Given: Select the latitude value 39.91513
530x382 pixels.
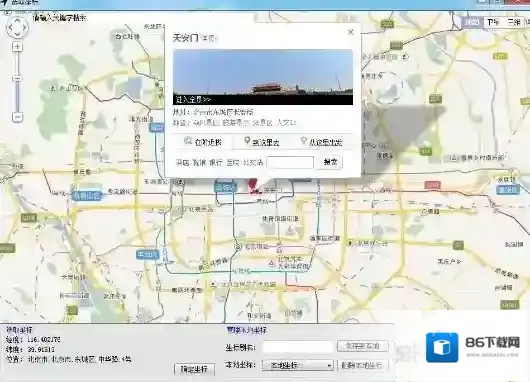Looking at the screenshot, I should (41, 350).
